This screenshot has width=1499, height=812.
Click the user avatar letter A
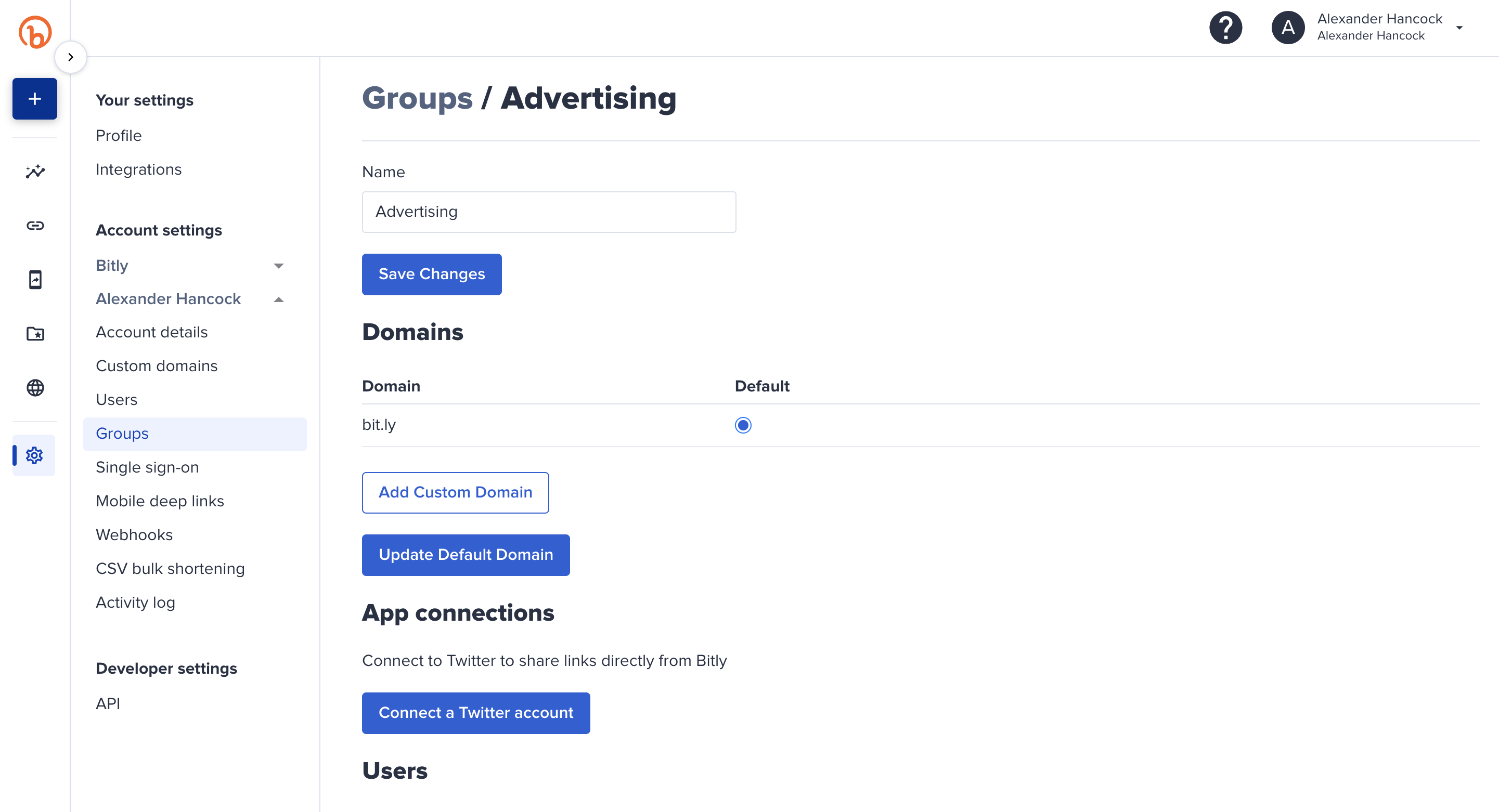1288,28
